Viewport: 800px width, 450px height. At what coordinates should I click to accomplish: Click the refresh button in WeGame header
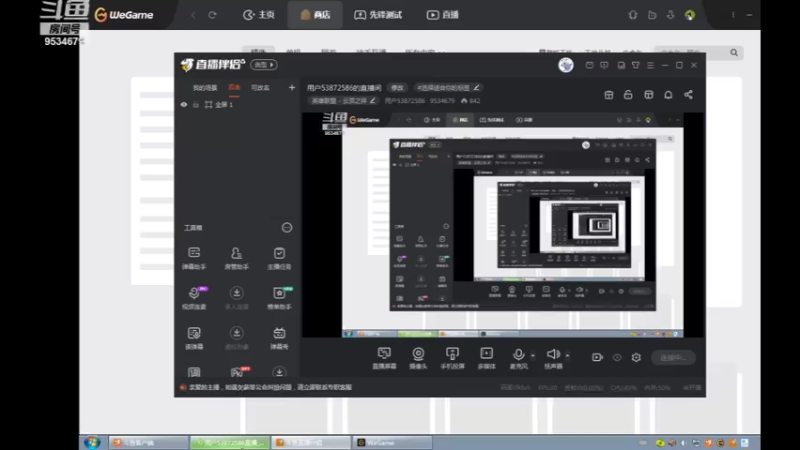(x=212, y=15)
